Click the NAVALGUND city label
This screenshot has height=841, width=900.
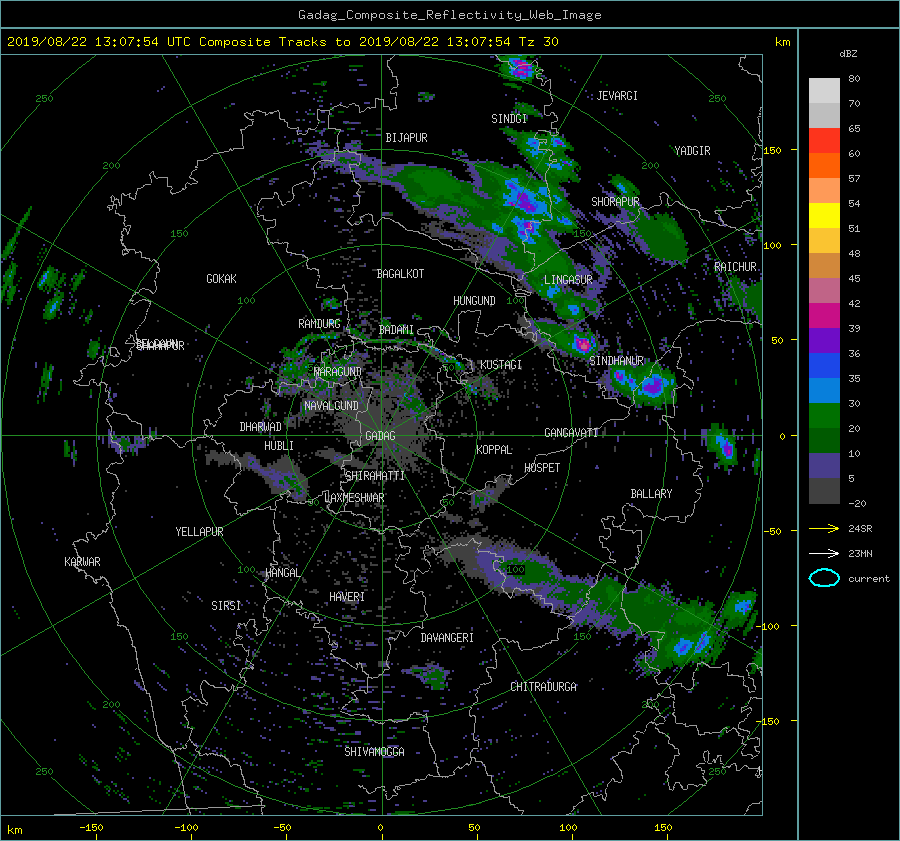pos(331,406)
